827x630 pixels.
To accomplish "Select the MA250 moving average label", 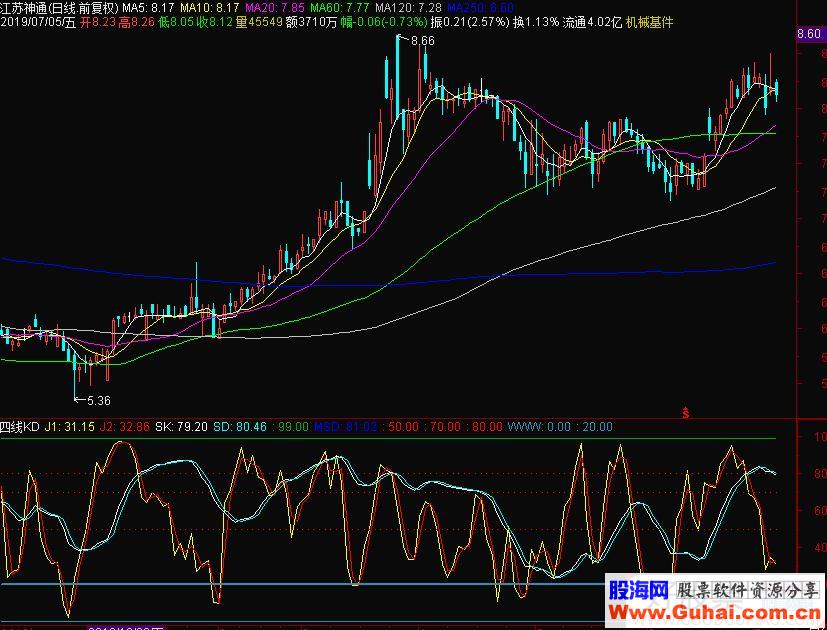I will pos(480,8).
